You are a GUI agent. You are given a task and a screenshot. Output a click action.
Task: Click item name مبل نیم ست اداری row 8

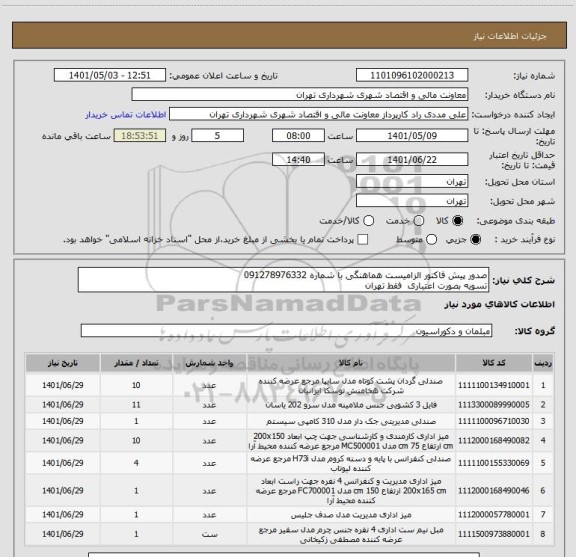351,534
